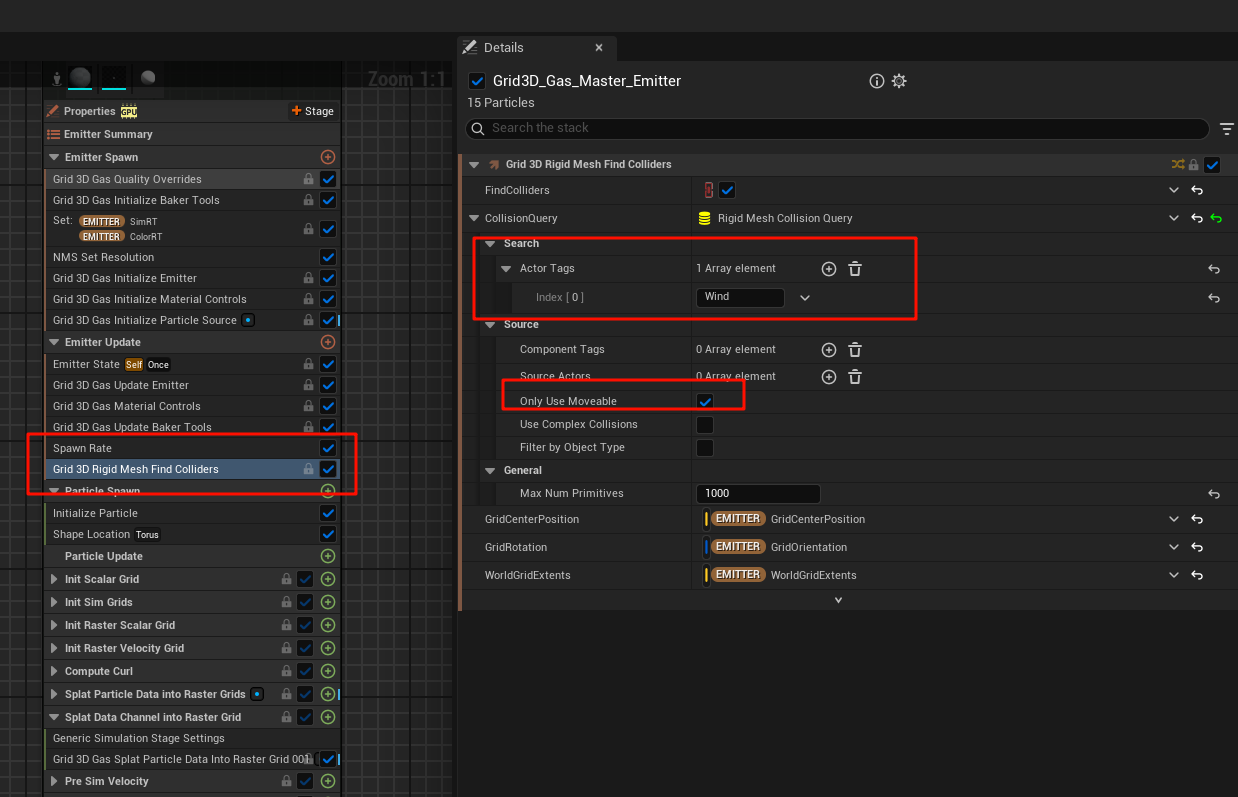Viewport: 1238px width, 797px height.
Task: Uncheck Only Use Moveable
Action: coord(705,401)
